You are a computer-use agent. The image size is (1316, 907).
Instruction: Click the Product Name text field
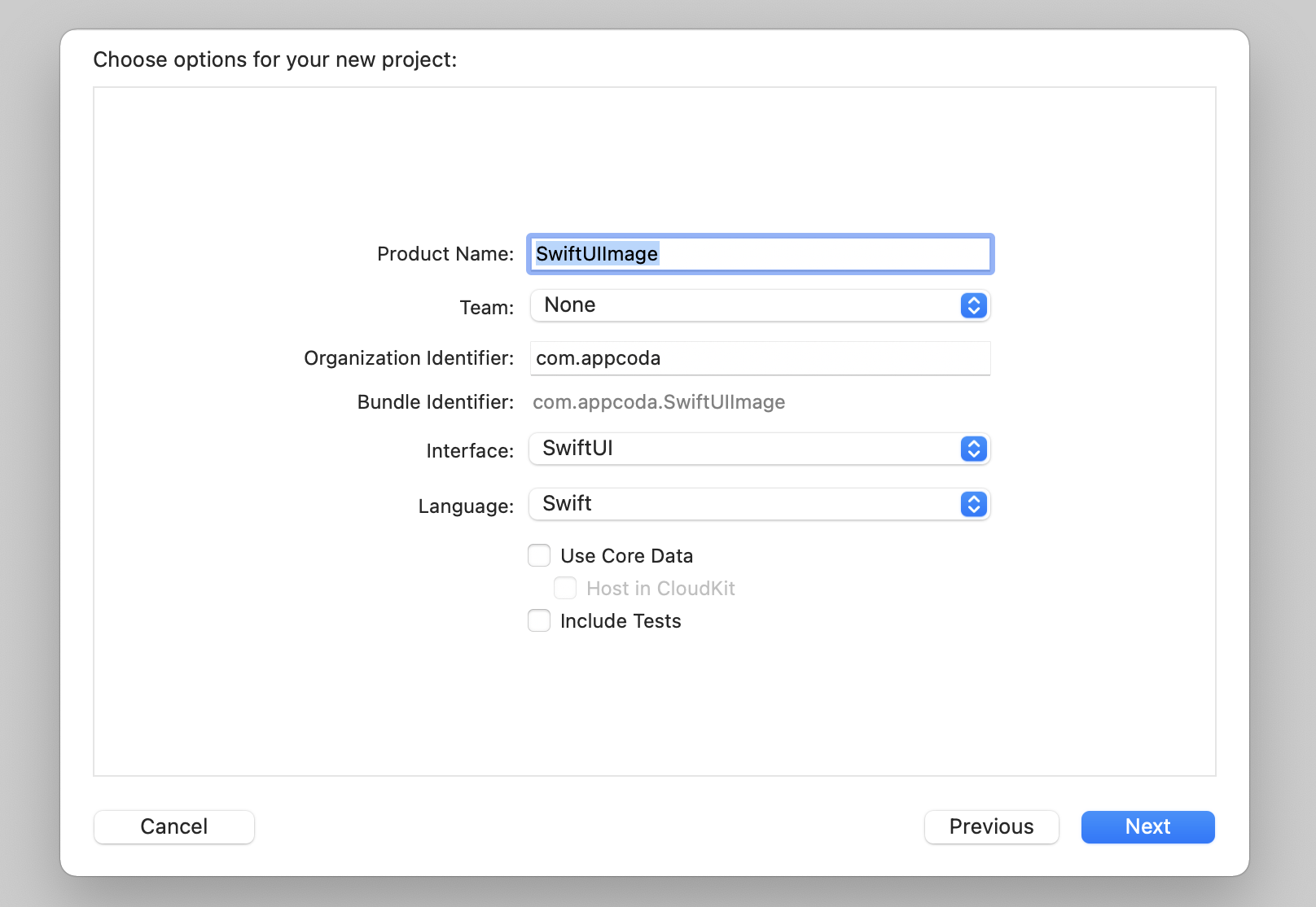tap(757, 253)
